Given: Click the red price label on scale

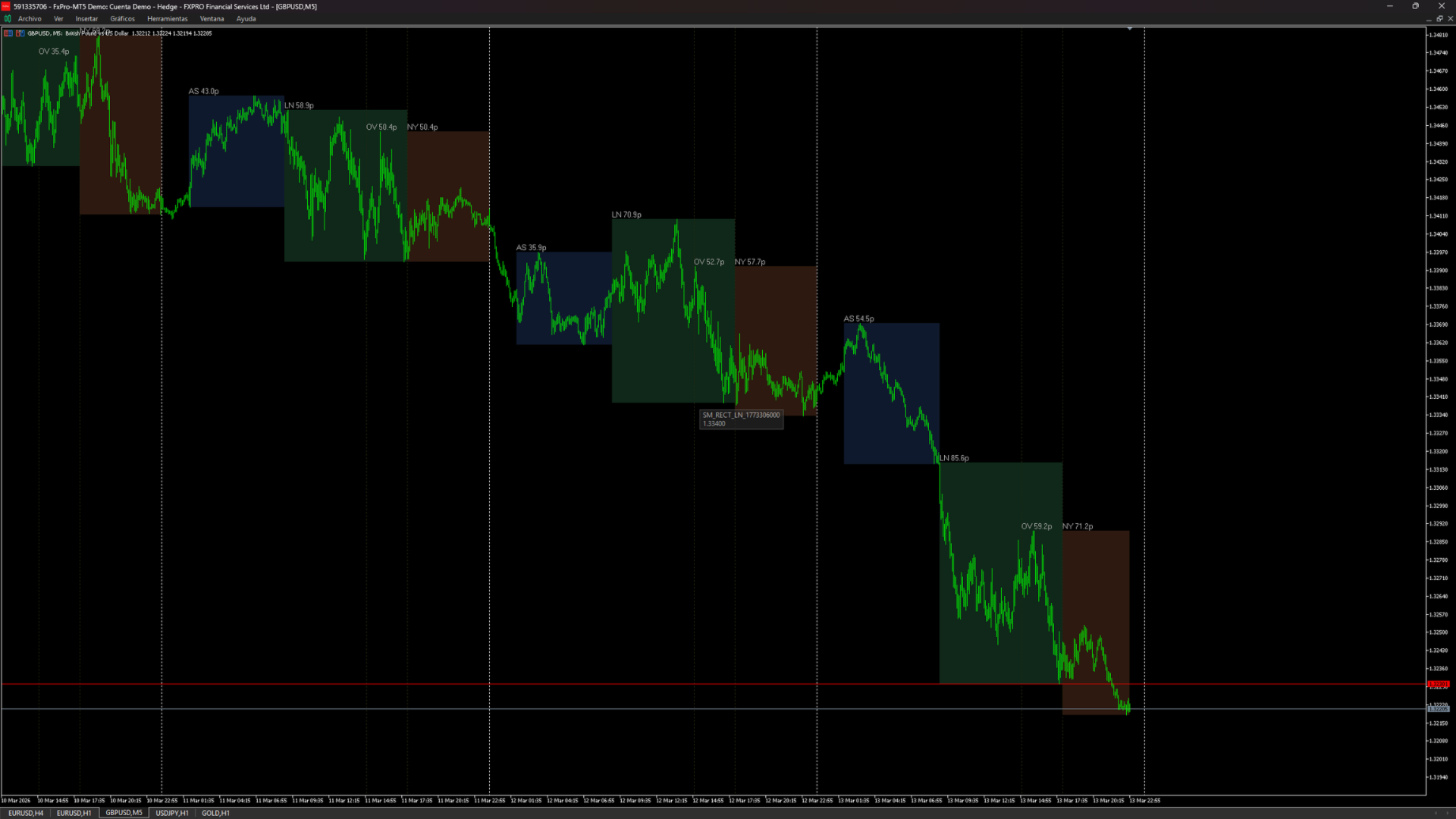Looking at the screenshot, I should coord(1438,684).
